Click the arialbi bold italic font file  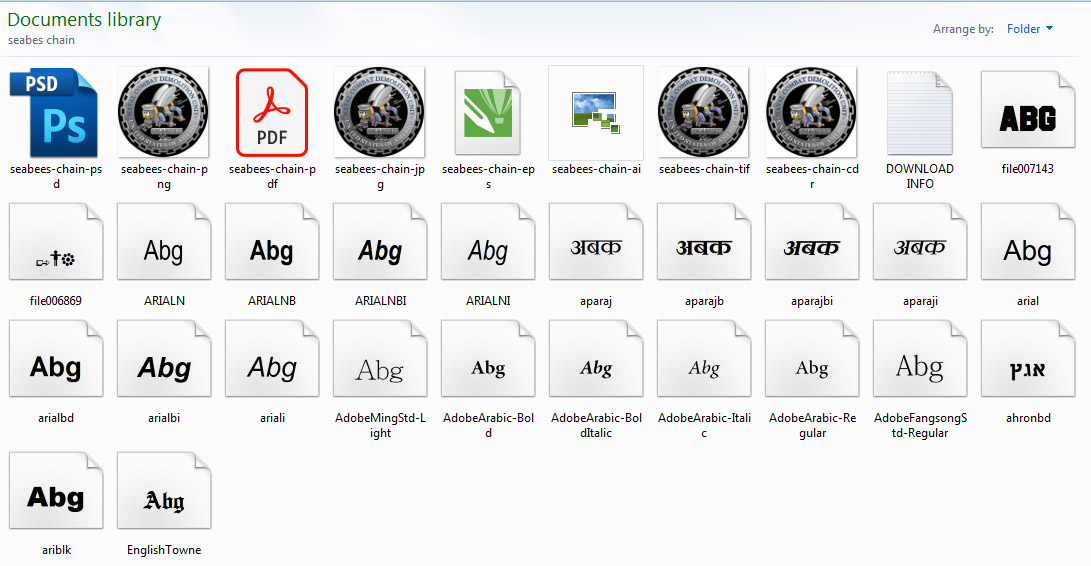[163, 367]
